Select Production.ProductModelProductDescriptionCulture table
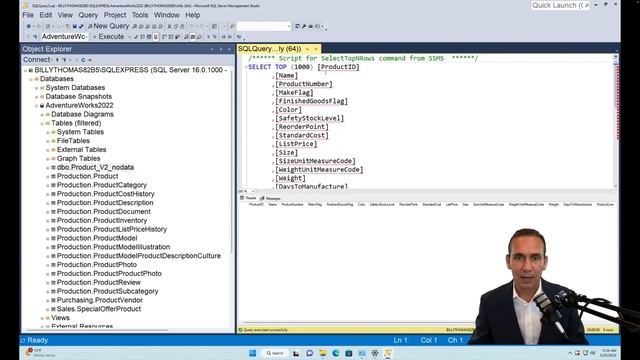Viewport: 640px width, 360px height. pos(139,256)
